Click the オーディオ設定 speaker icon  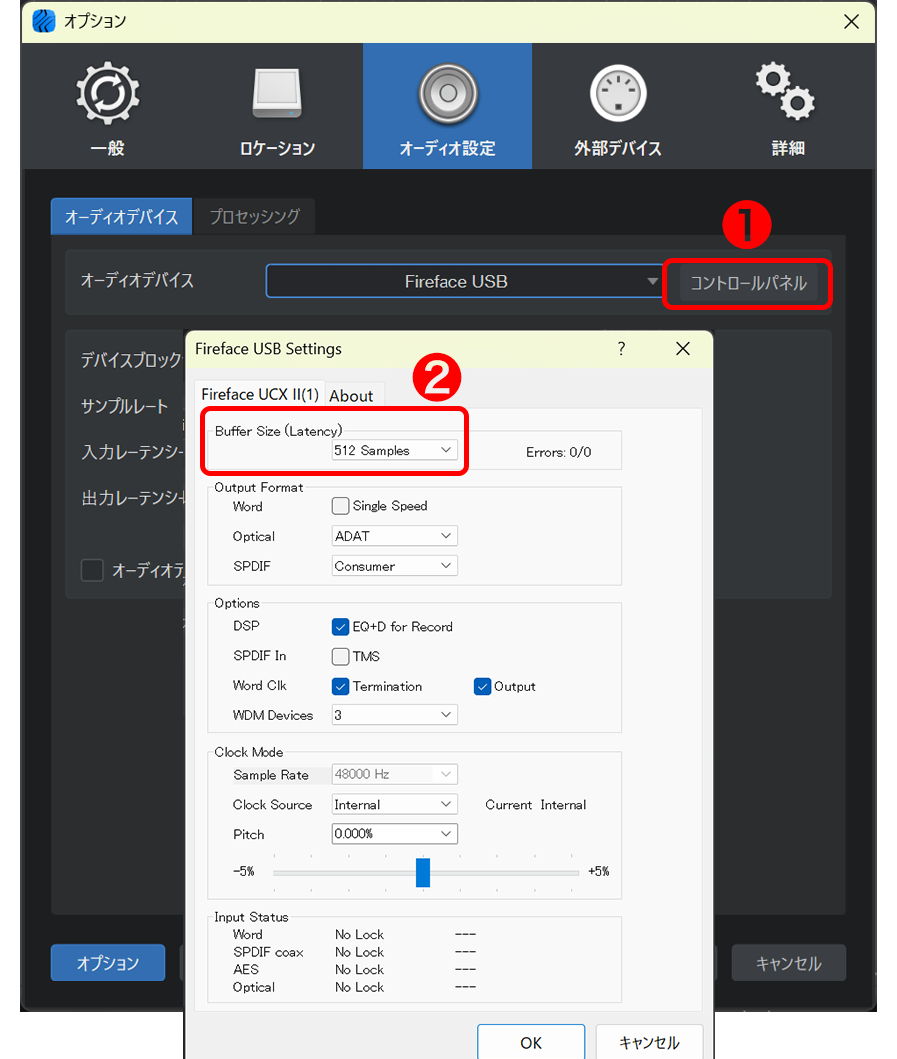pyautogui.click(x=447, y=95)
